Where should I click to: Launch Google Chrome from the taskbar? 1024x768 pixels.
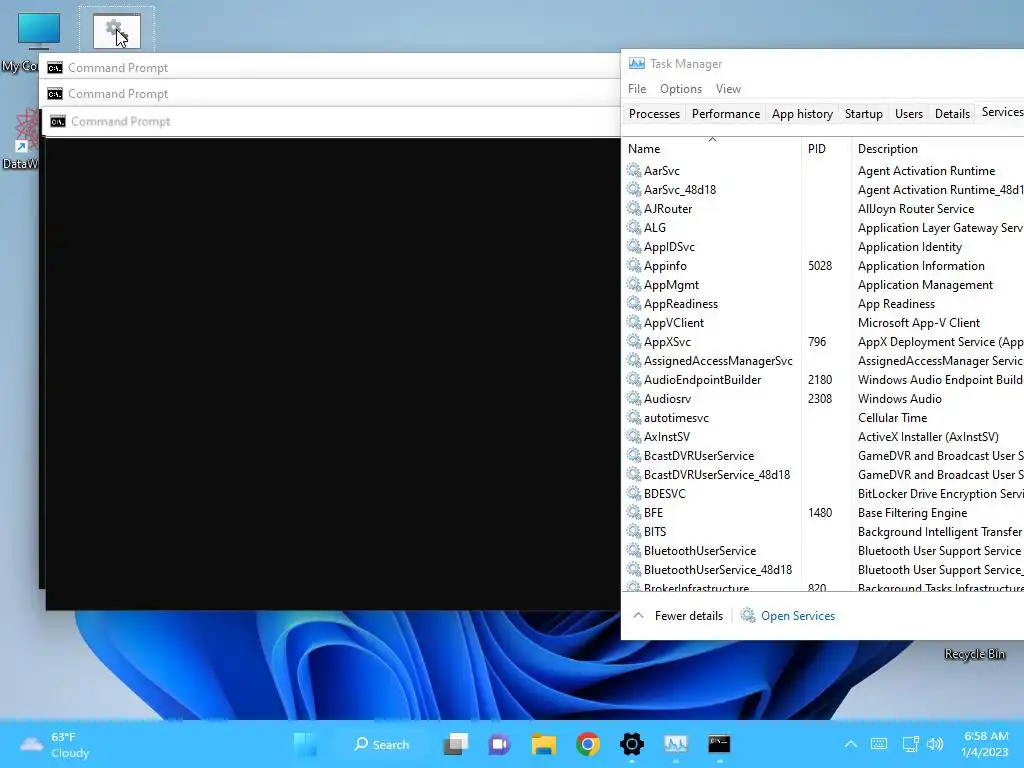[x=588, y=744]
